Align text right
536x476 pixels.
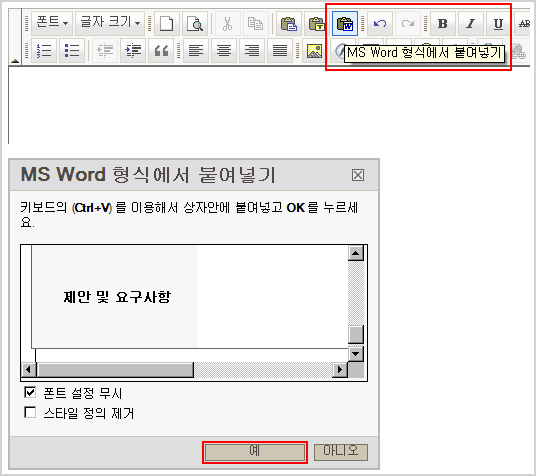click(x=252, y=51)
